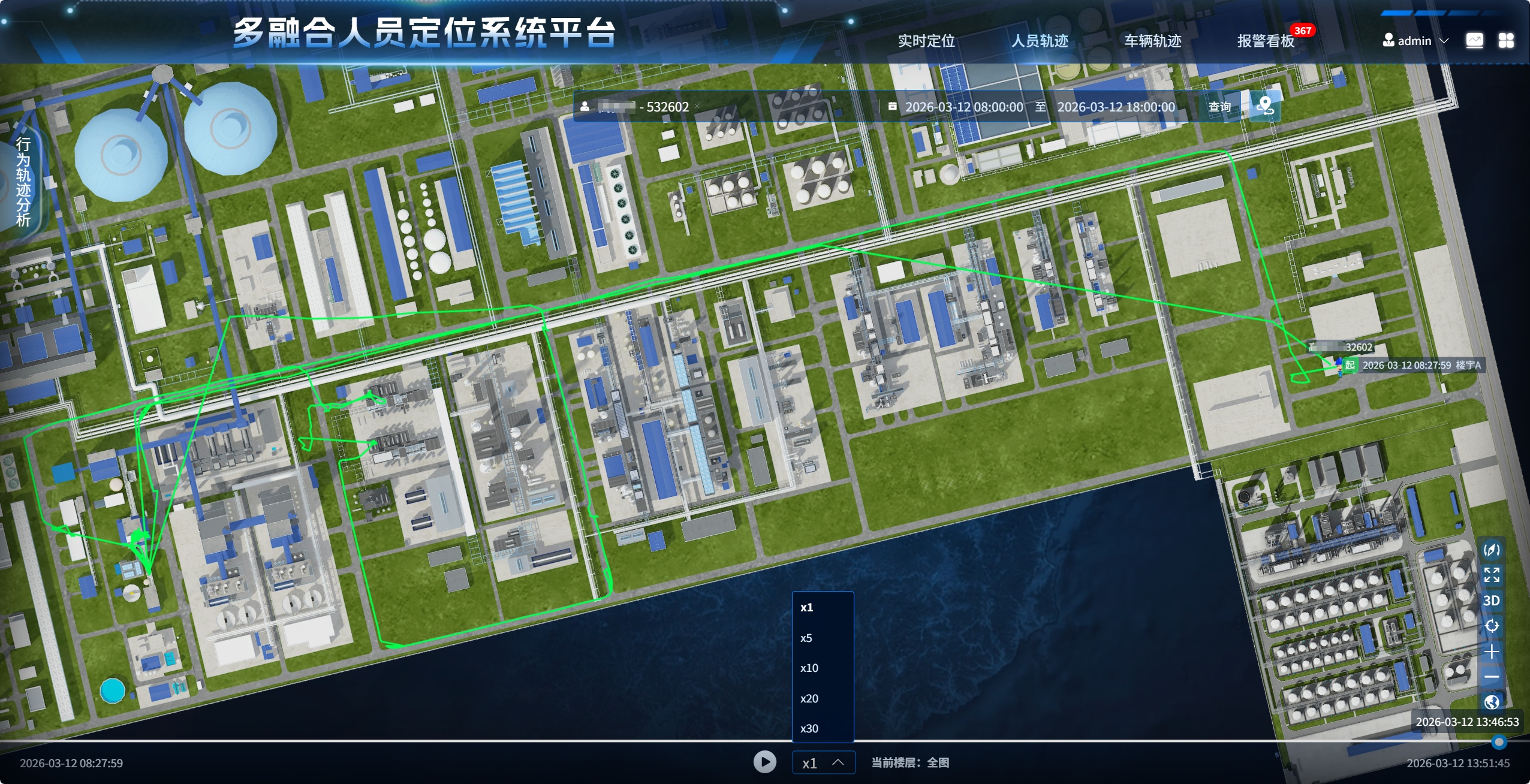Enter fullscreen map view
The width and height of the screenshot is (1530, 784).
coord(1491,575)
